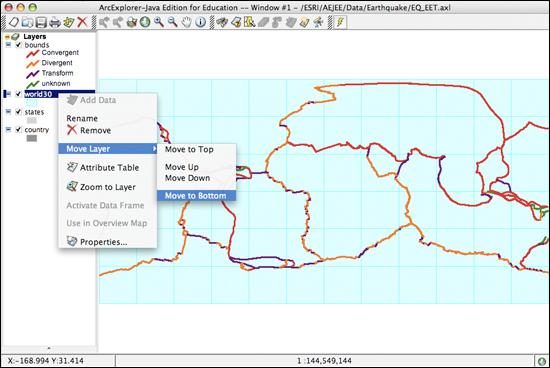
Task: Select the Pan hand tool
Action: tap(187, 22)
